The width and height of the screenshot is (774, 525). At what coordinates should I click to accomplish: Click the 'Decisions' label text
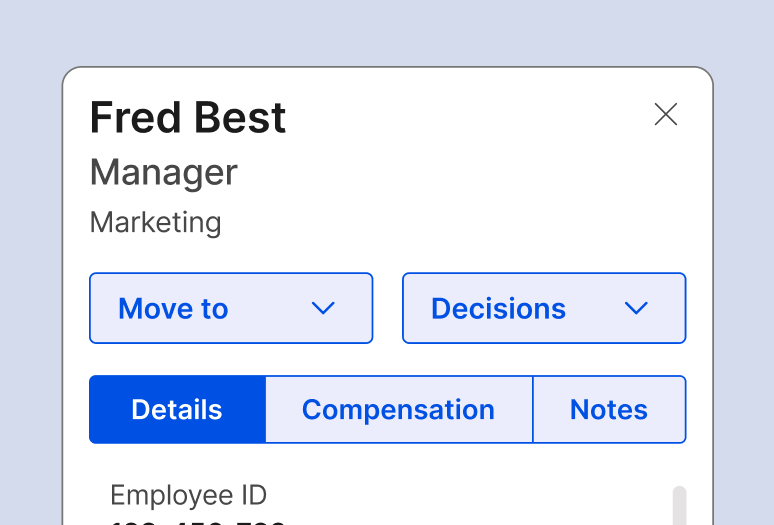pyautogui.click(x=499, y=308)
